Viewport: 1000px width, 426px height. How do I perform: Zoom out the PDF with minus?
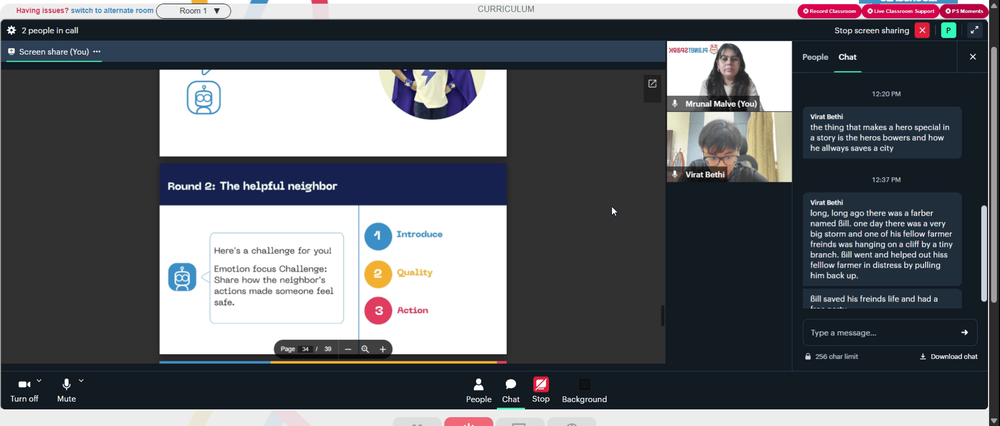coord(348,349)
